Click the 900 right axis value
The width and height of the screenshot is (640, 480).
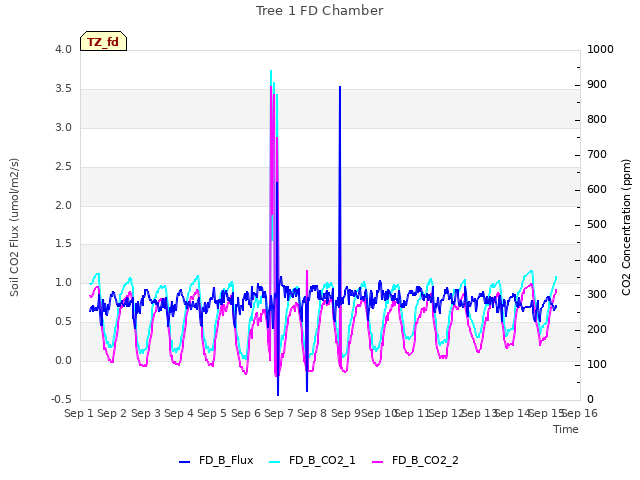pyautogui.click(x=597, y=84)
